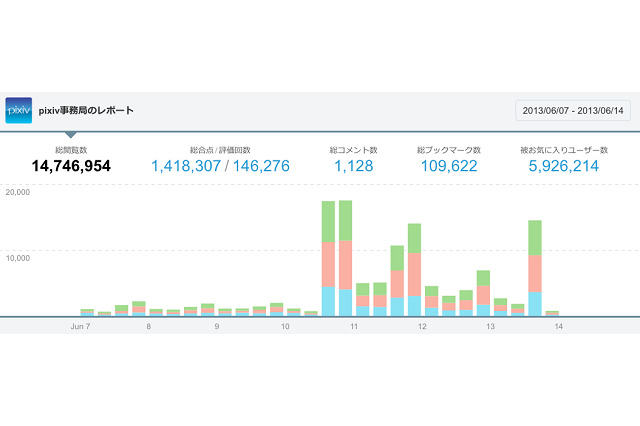Click the Jun 7 x-axis date label
640x426 pixels.
point(83,326)
